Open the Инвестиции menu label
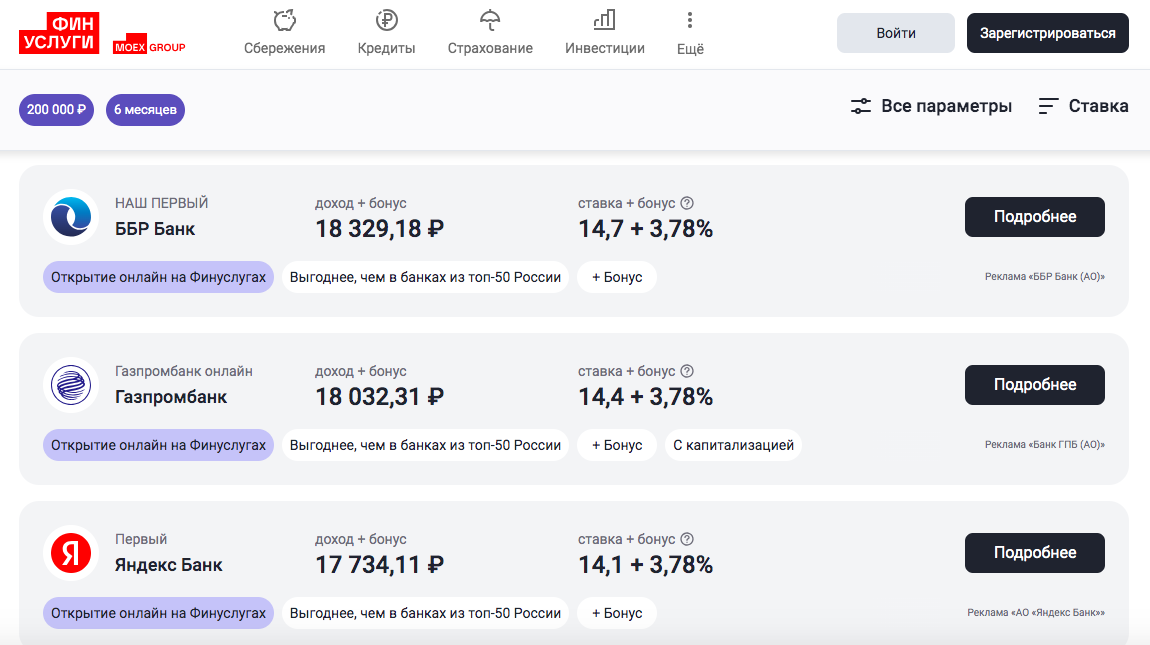This screenshot has height=645, width=1150. point(604,48)
